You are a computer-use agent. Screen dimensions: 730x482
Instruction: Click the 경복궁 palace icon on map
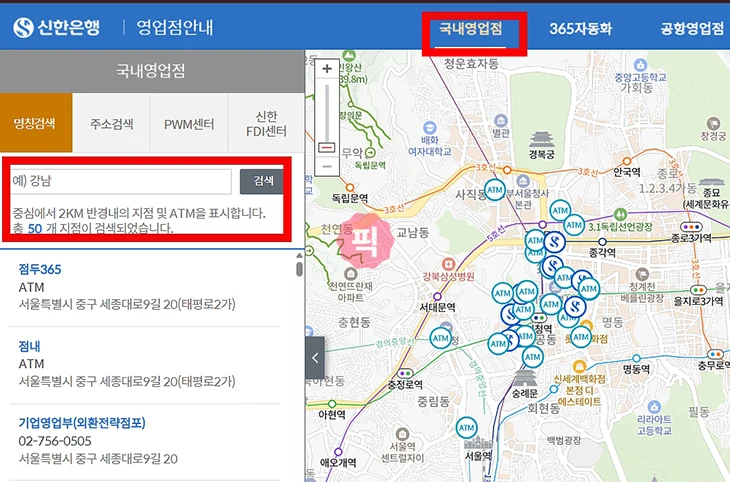[541, 140]
